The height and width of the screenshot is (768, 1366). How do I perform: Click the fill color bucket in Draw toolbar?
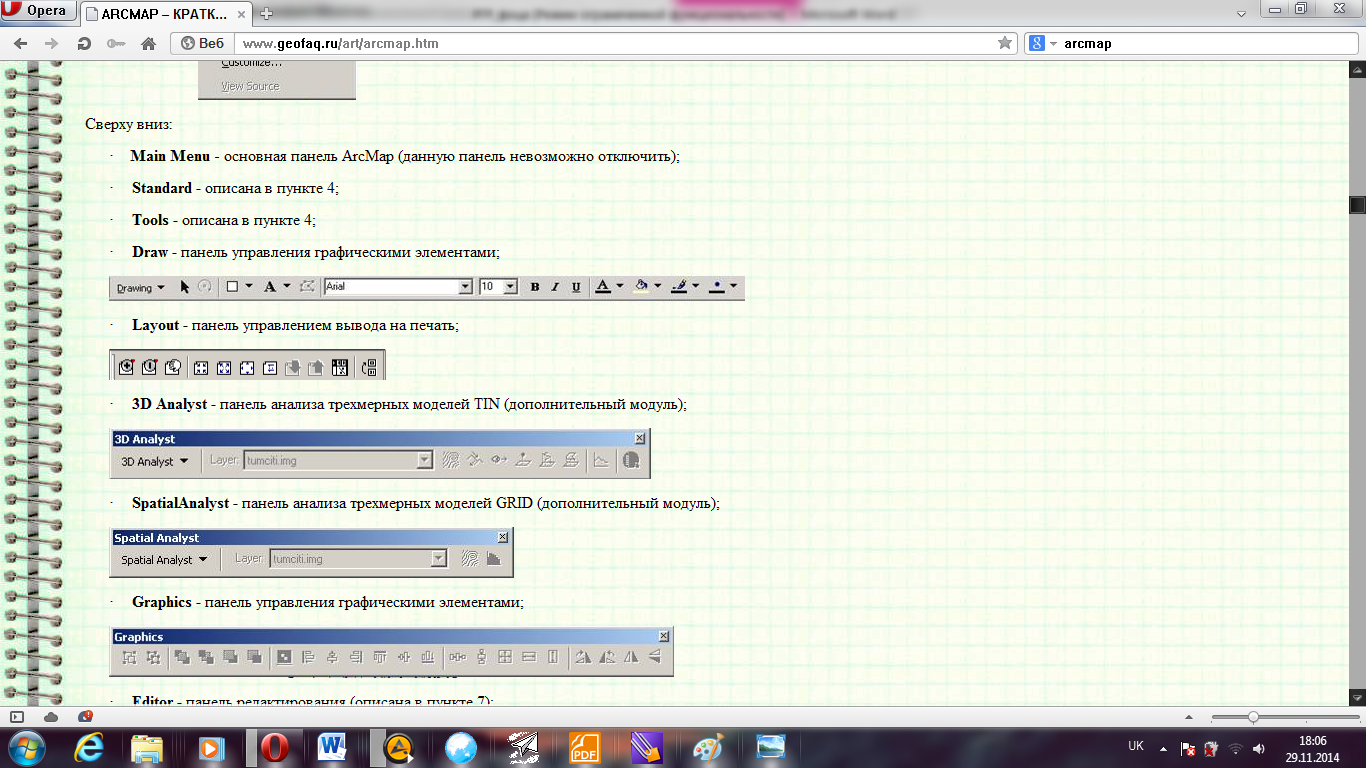coord(641,287)
